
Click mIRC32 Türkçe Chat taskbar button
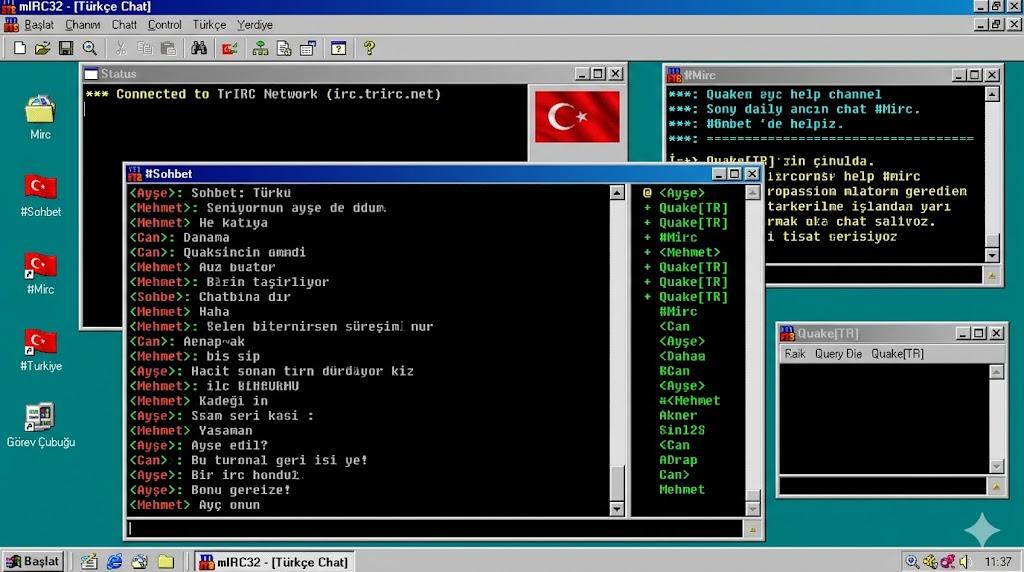tap(274, 562)
